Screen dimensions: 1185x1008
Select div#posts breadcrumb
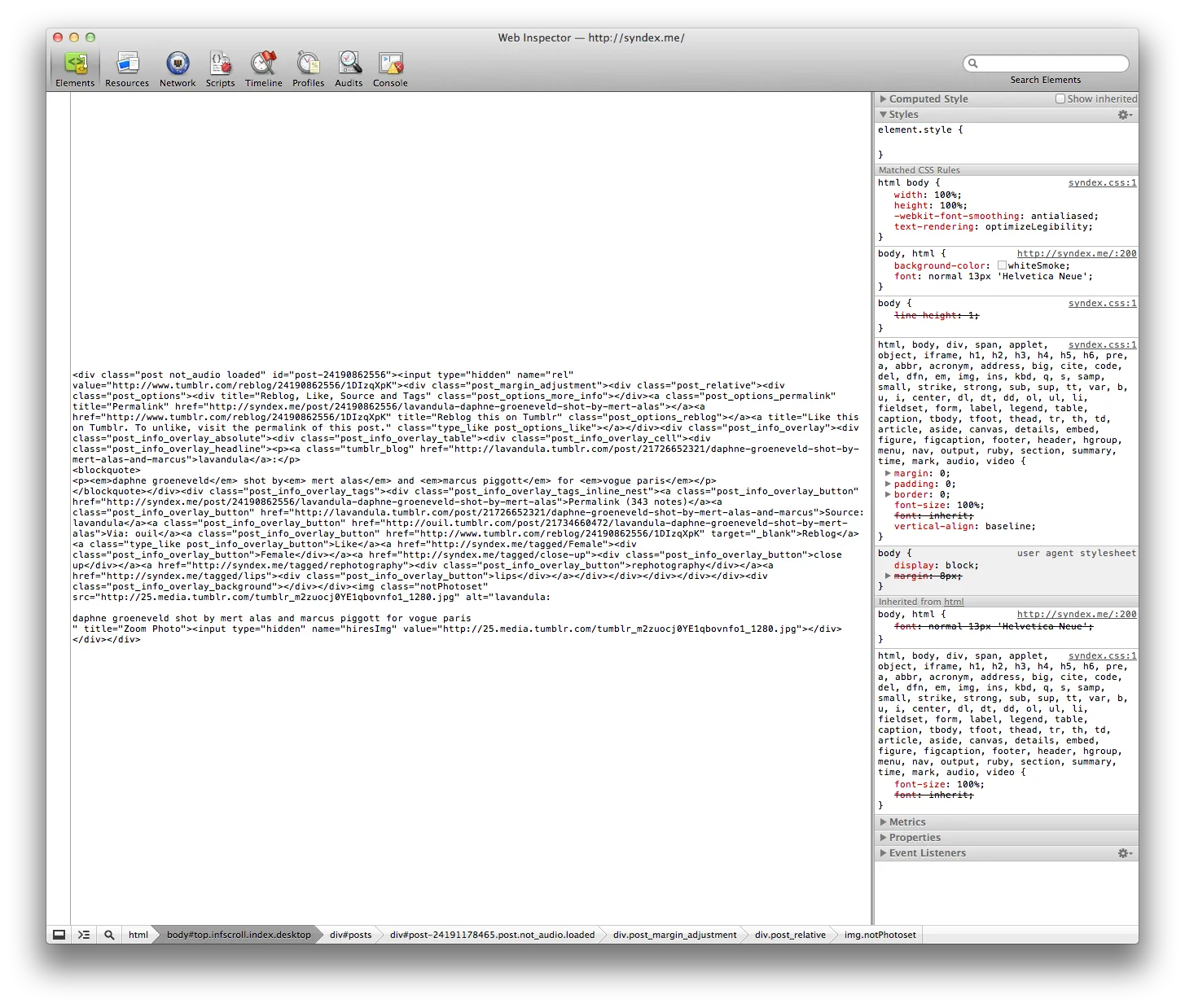[x=350, y=935]
